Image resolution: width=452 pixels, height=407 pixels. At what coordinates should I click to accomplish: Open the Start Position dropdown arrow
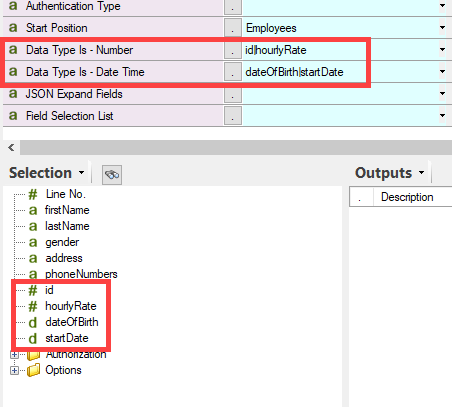click(442, 28)
